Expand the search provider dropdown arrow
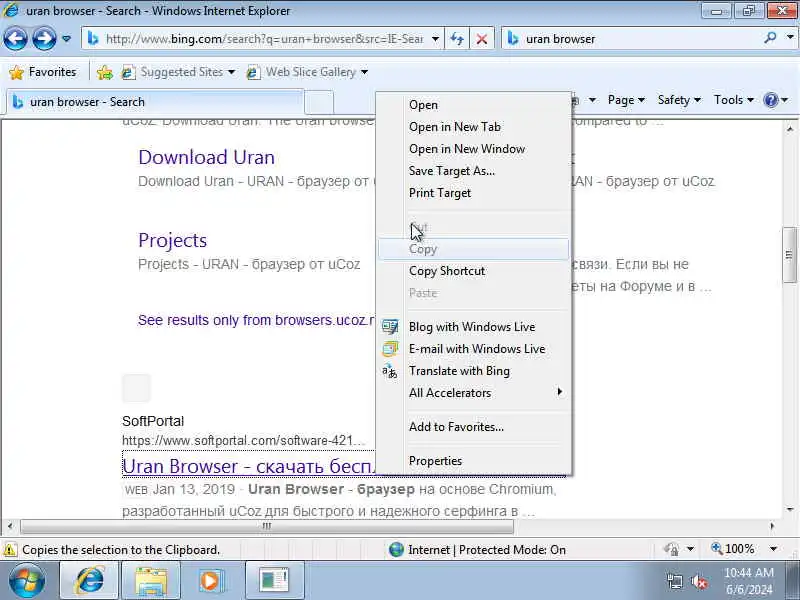The width and height of the screenshot is (800, 600). tap(790, 38)
